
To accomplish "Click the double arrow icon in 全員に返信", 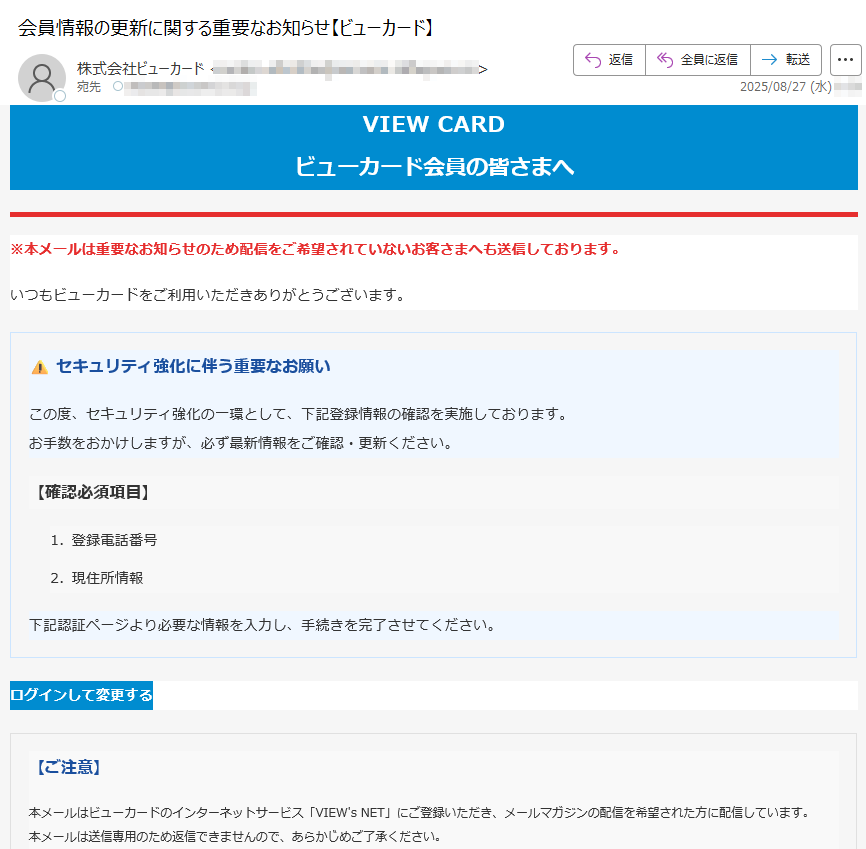I will pyautogui.click(x=664, y=60).
